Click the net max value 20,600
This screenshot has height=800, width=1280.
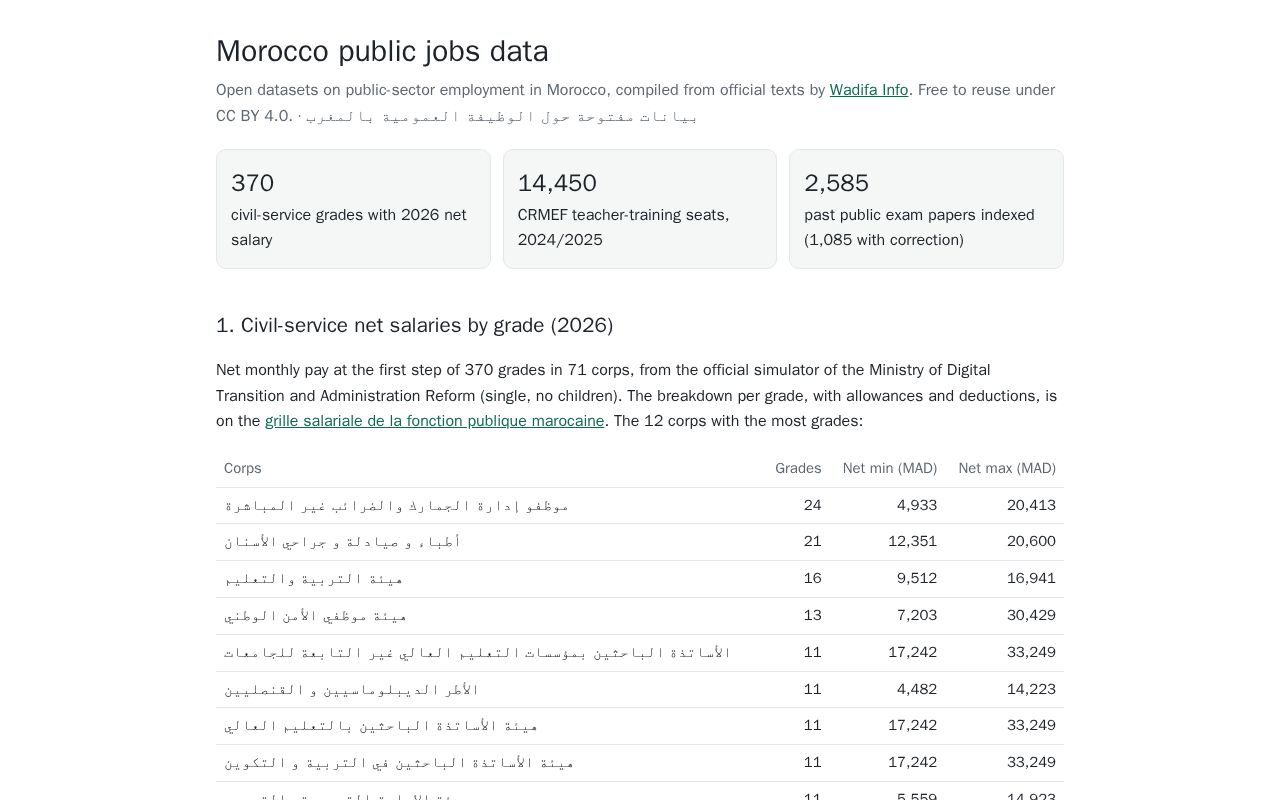(1031, 541)
